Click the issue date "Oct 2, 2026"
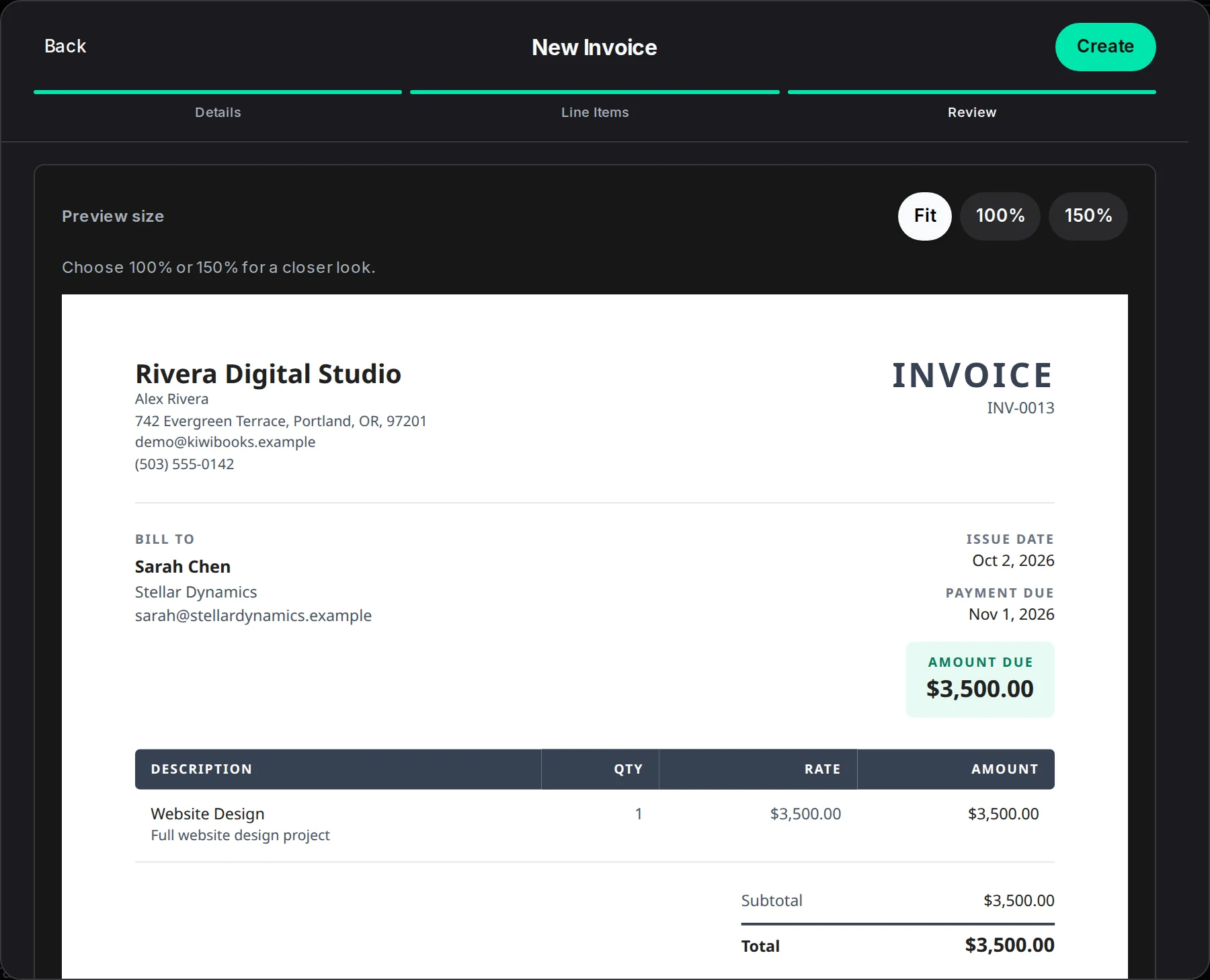Image resolution: width=1210 pixels, height=980 pixels. [x=1013, y=561]
